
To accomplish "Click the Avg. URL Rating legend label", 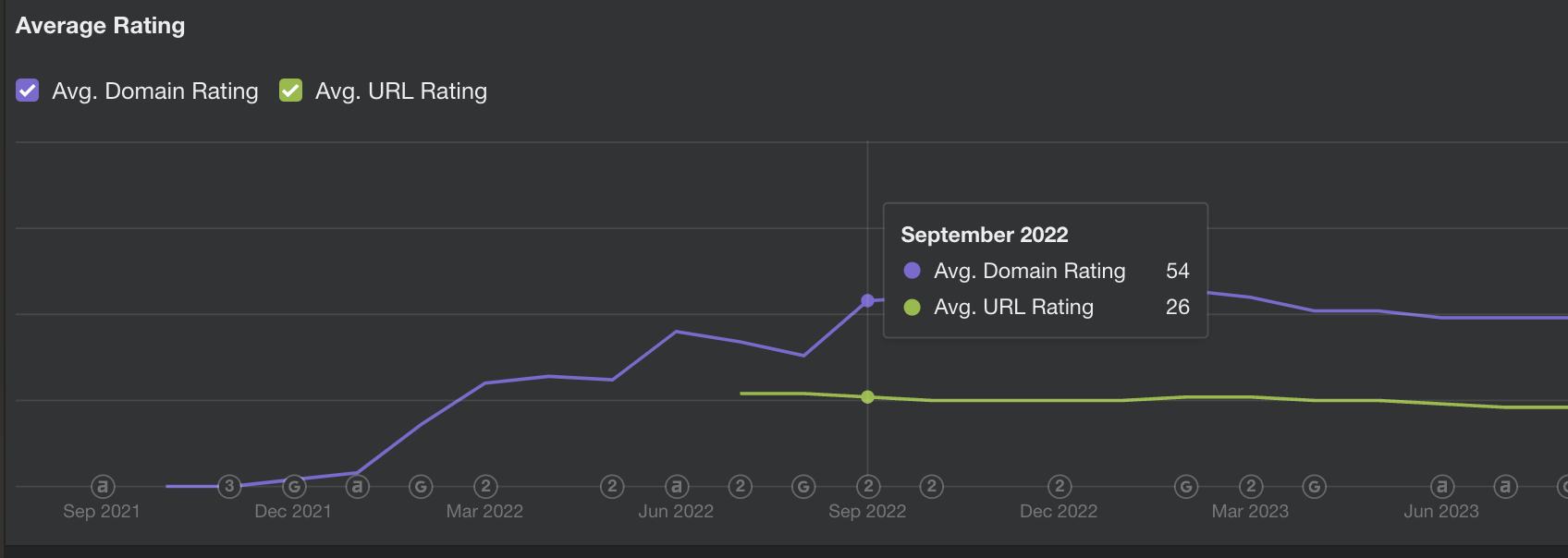I will 401,91.
